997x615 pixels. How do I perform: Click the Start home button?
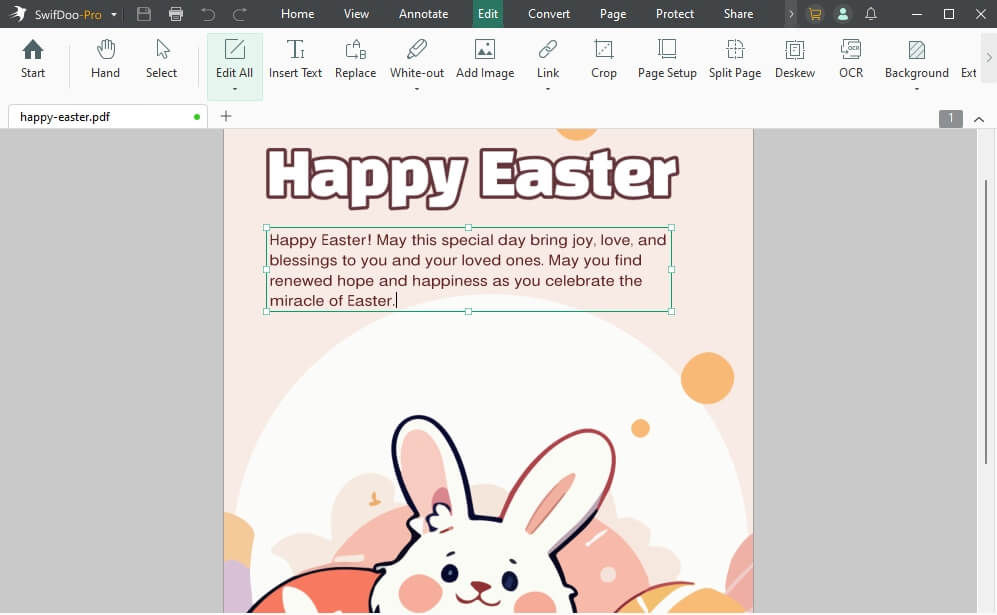click(x=32, y=60)
